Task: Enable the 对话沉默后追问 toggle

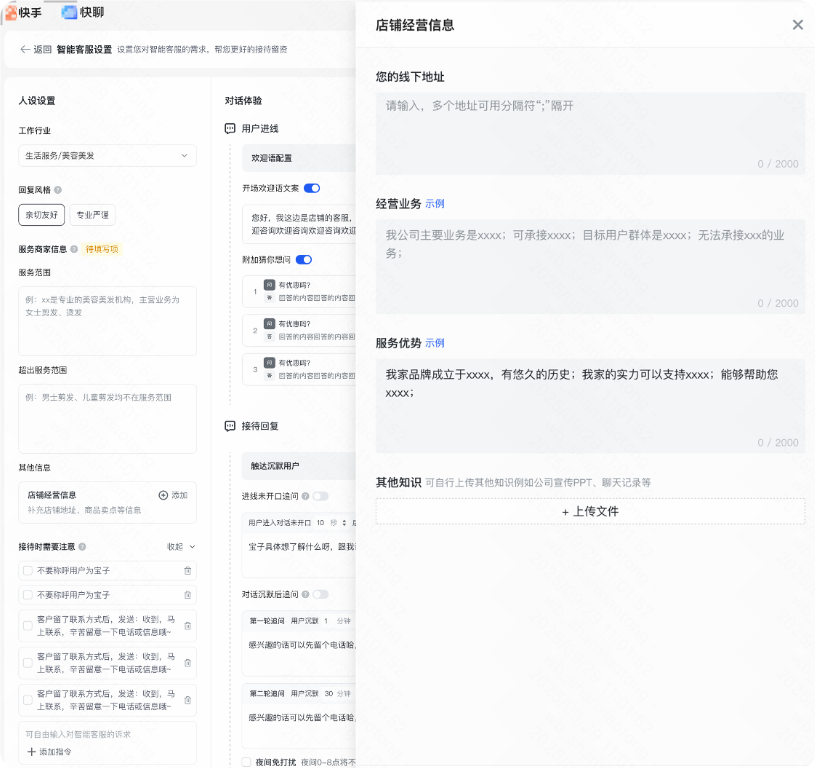Action: click(x=319, y=595)
